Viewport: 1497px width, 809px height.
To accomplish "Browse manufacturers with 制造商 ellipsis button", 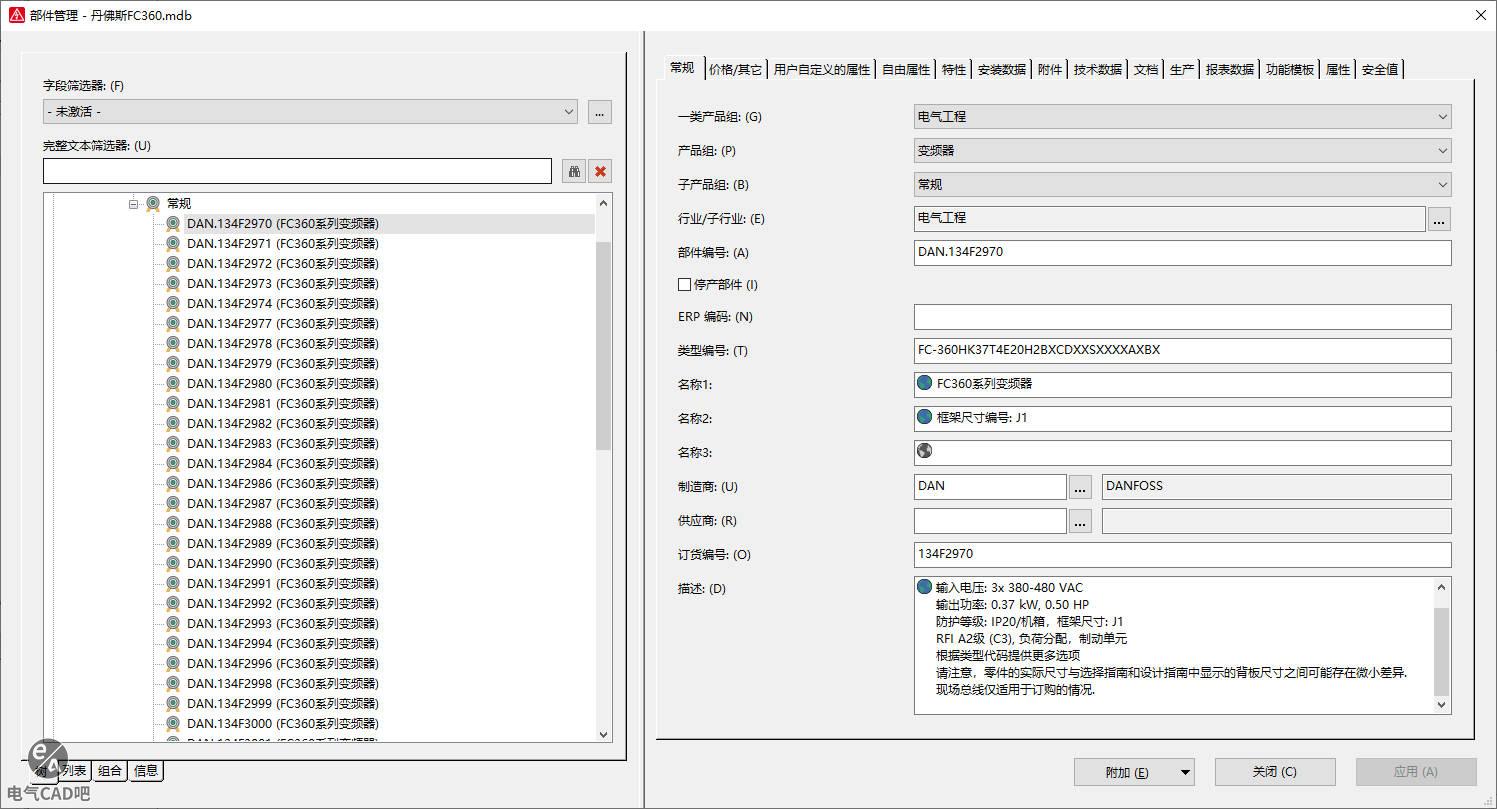I will point(1080,487).
